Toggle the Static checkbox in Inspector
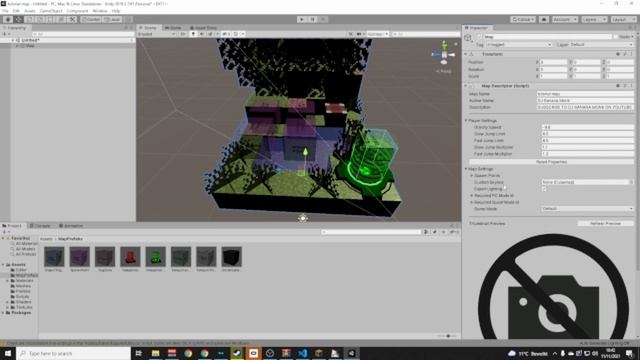 pyautogui.click(x=616, y=37)
